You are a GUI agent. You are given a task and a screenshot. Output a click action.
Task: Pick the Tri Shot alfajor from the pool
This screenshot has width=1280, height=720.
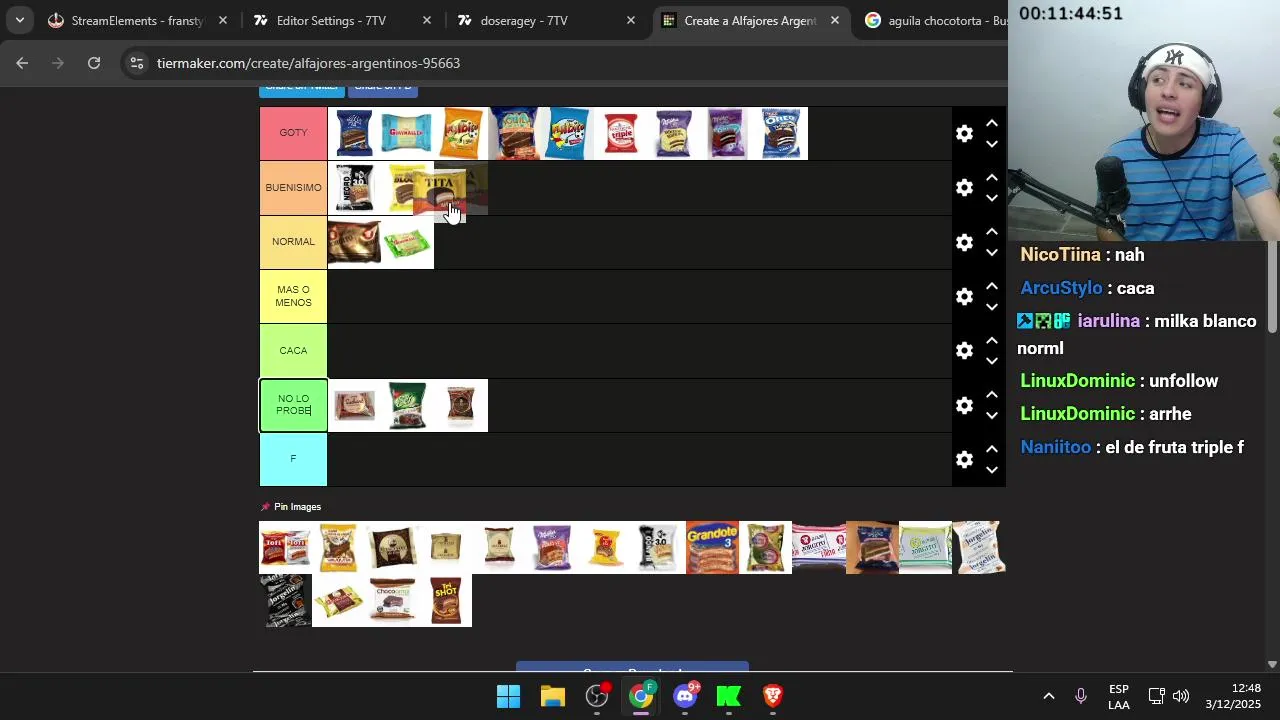point(445,600)
